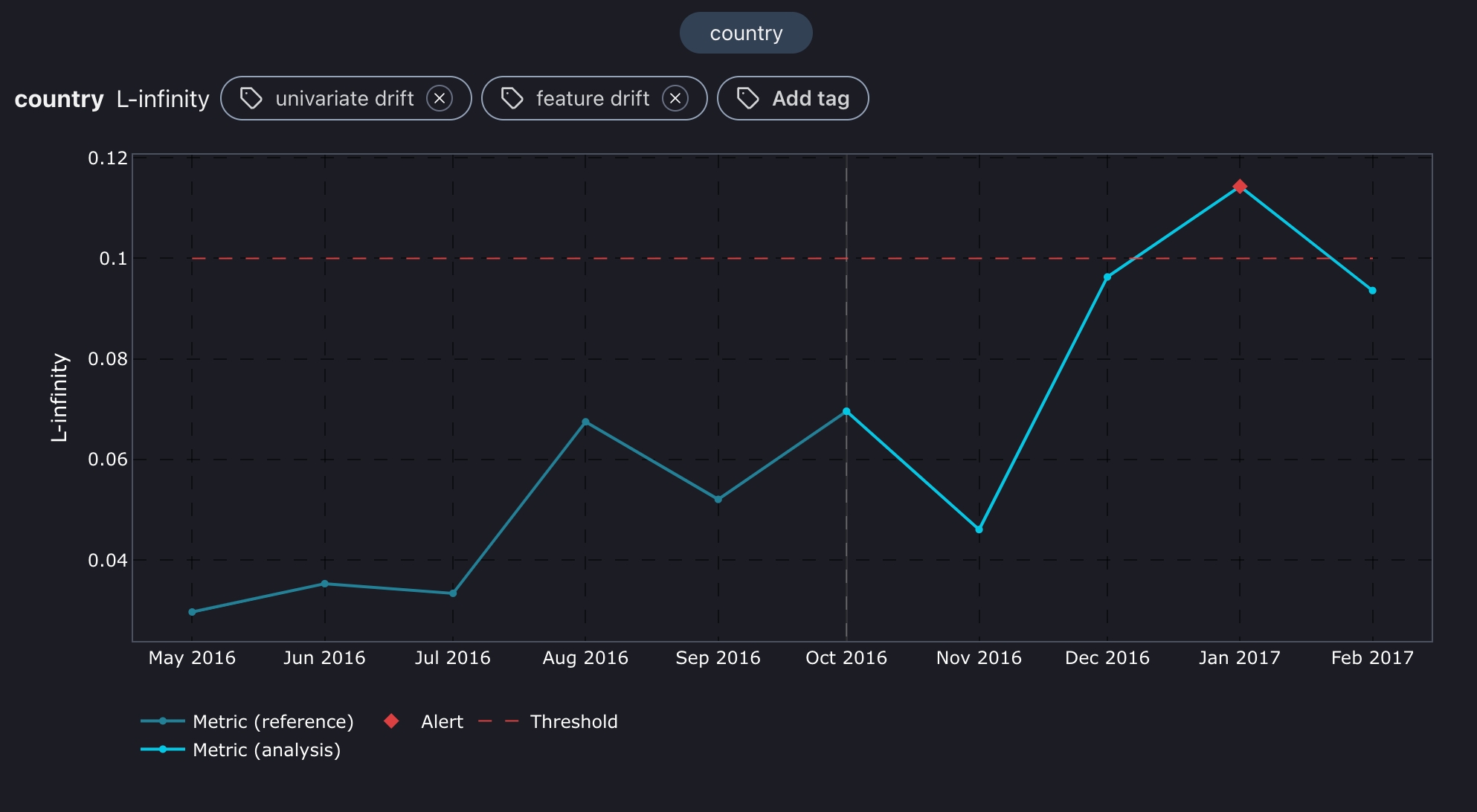Toggle Alert legend entry
This screenshot has width=1477, height=812.
click(x=442, y=721)
